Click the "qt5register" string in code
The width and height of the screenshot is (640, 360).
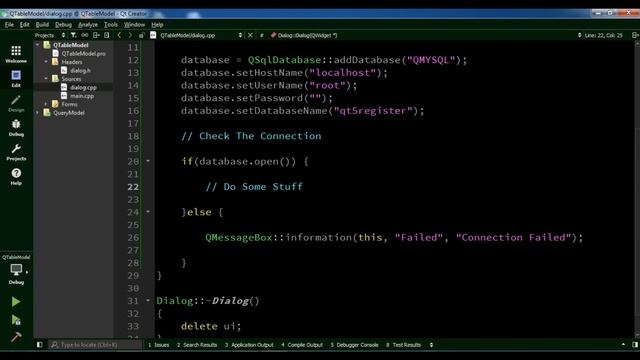click(x=373, y=111)
